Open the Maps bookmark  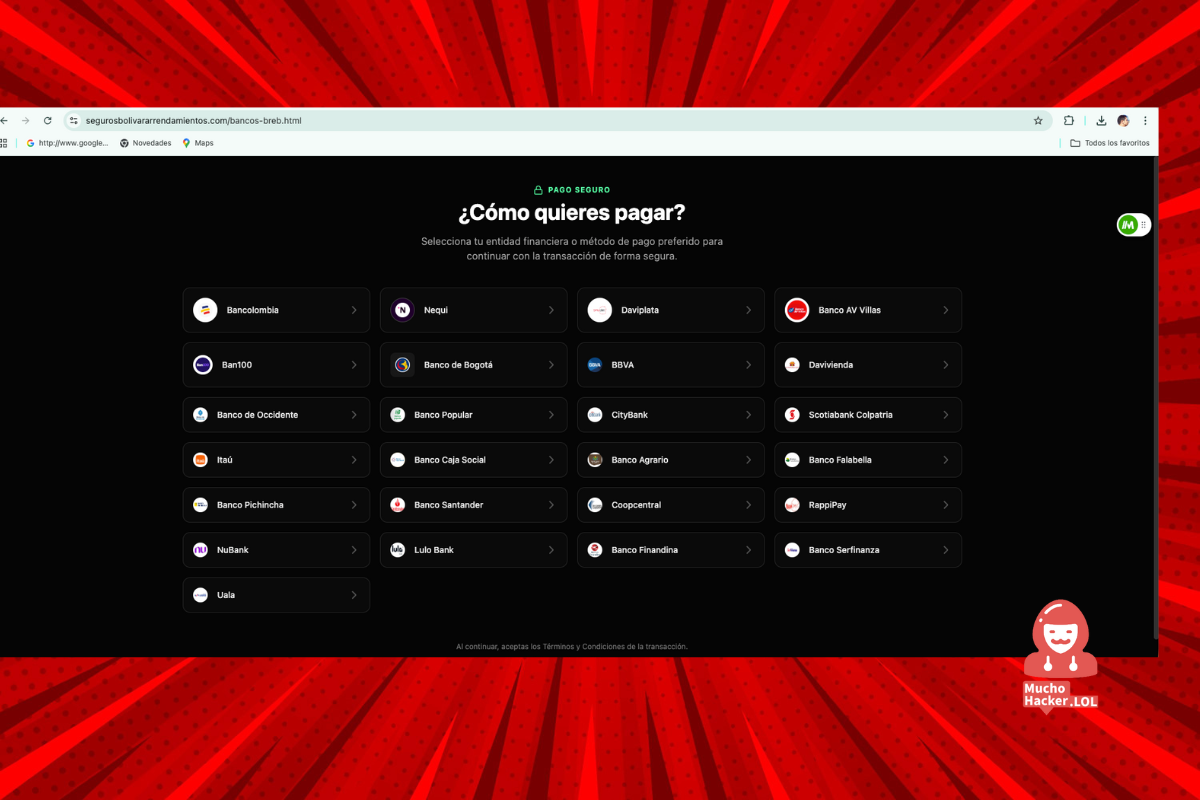click(198, 143)
